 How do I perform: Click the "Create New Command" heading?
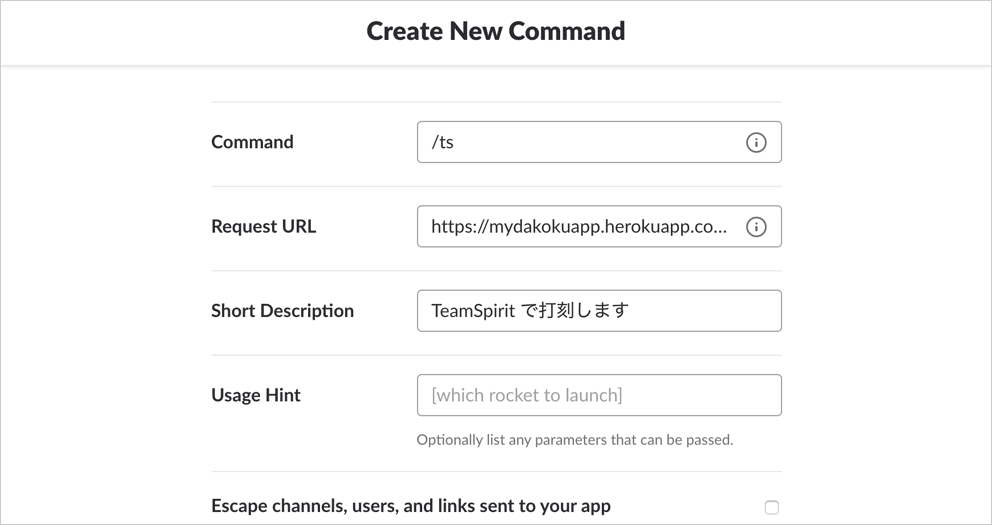[495, 31]
